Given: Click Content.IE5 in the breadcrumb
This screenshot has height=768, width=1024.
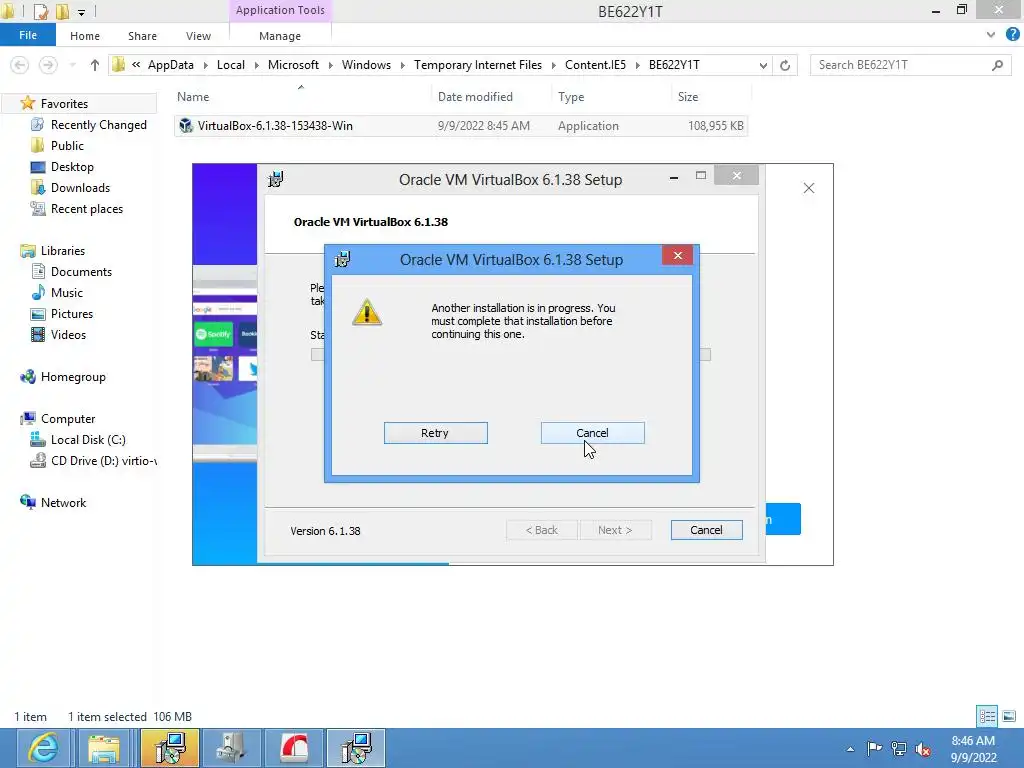Looking at the screenshot, I should coord(596,65).
